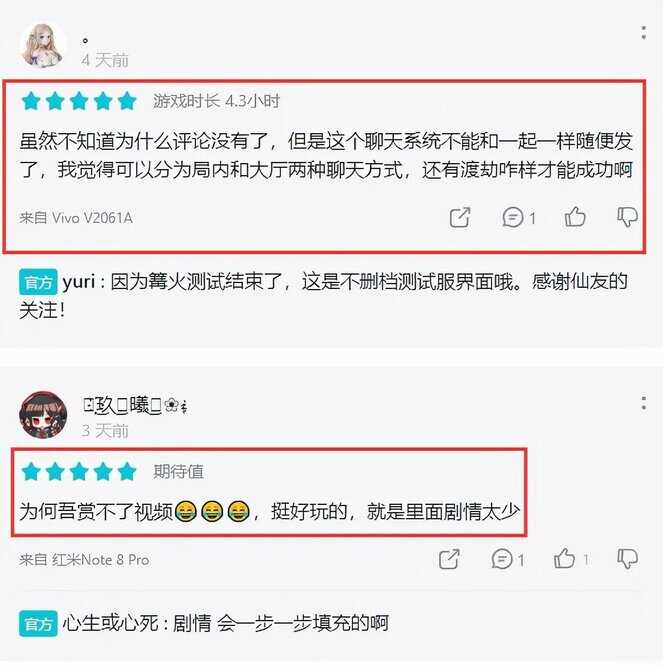Open comments on the Vivo V2061A review

coord(519,217)
